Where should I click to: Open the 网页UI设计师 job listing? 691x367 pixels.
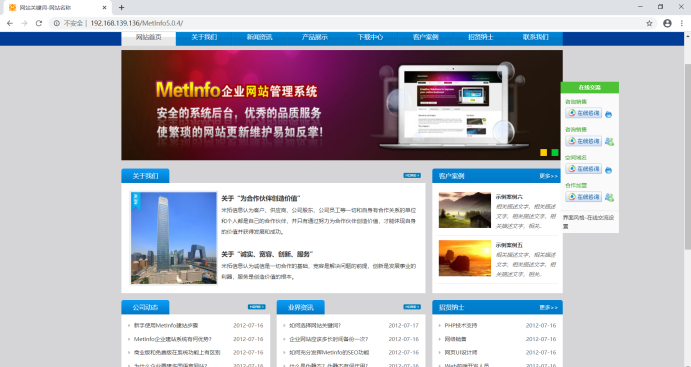point(461,352)
